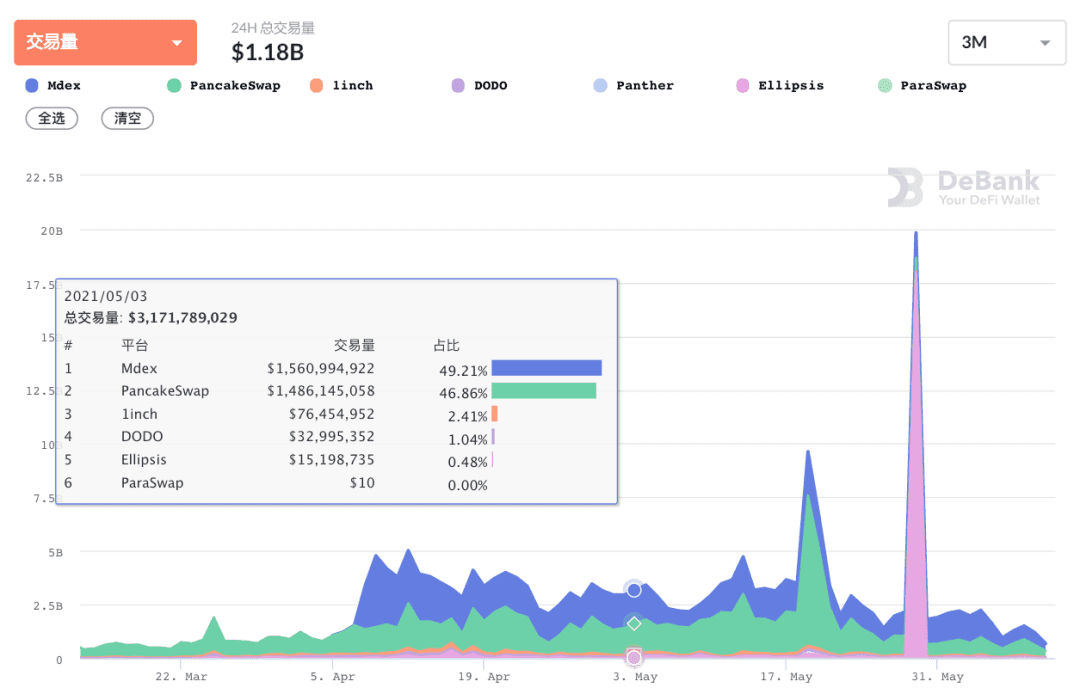
Task: Click the DODO row volume $32,995,352
Action: [x=332, y=437]
